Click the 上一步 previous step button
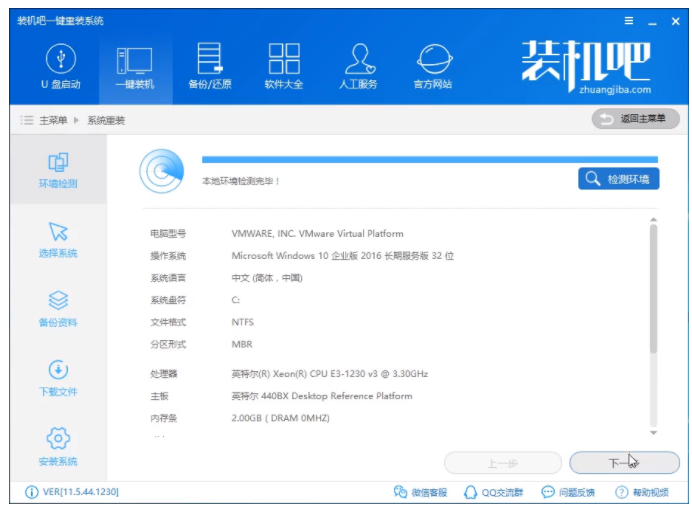This screenshot has height=513, width=692. 503,463
